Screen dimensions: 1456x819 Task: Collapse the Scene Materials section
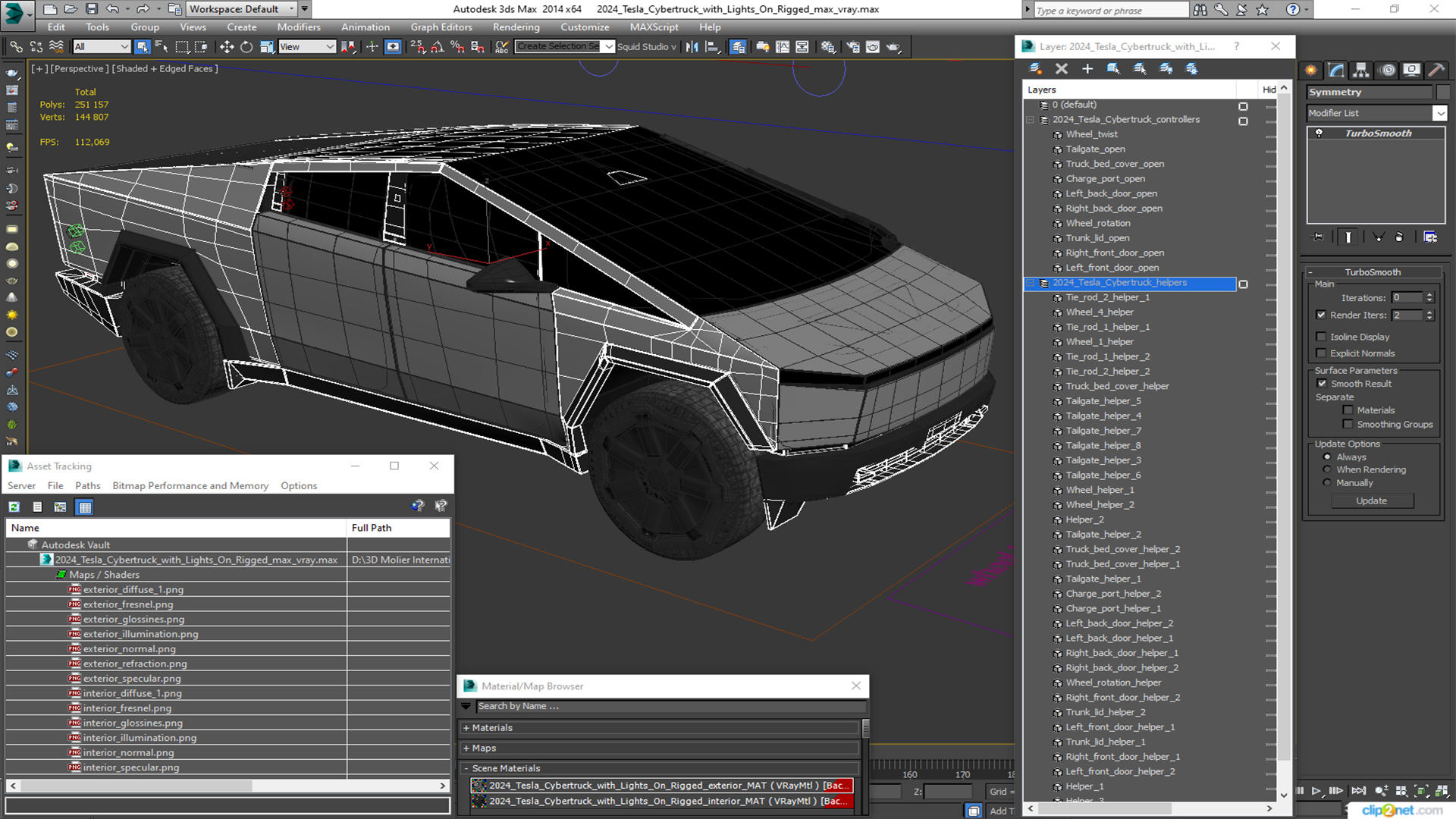click(x=466, y=769)
